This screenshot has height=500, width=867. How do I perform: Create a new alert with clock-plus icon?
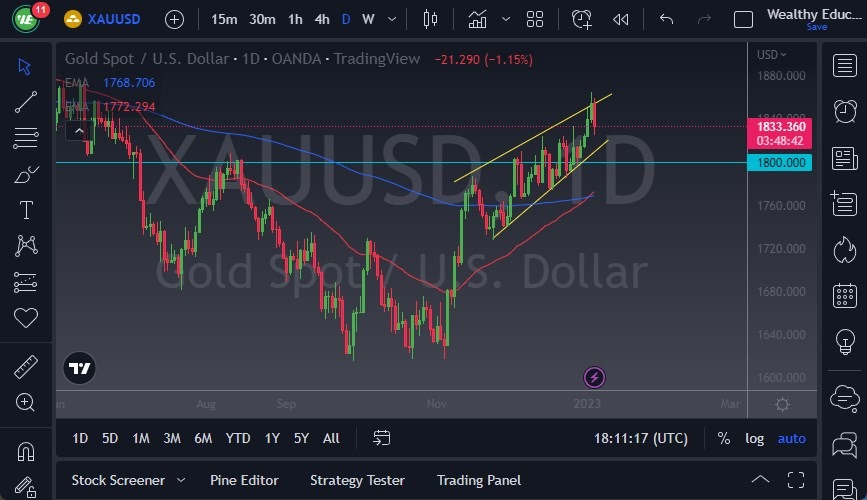(x=582, y=19)
